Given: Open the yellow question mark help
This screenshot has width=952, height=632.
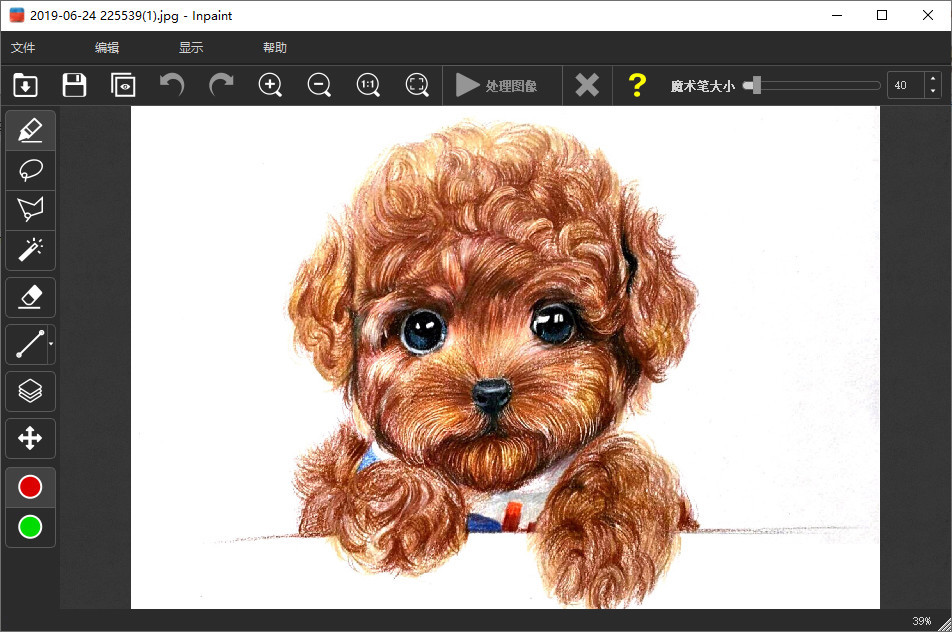Looking at the screenshot, I should [x=636, y=86].
